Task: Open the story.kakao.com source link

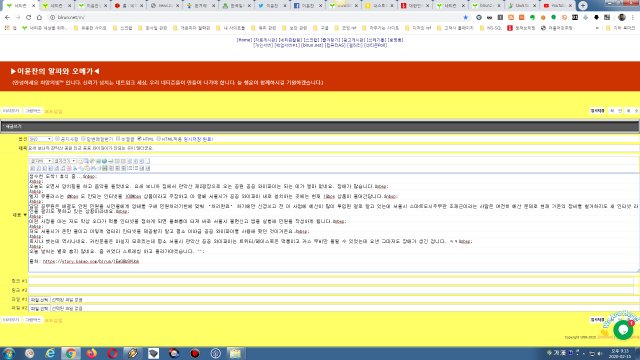Action: (91, 261)
